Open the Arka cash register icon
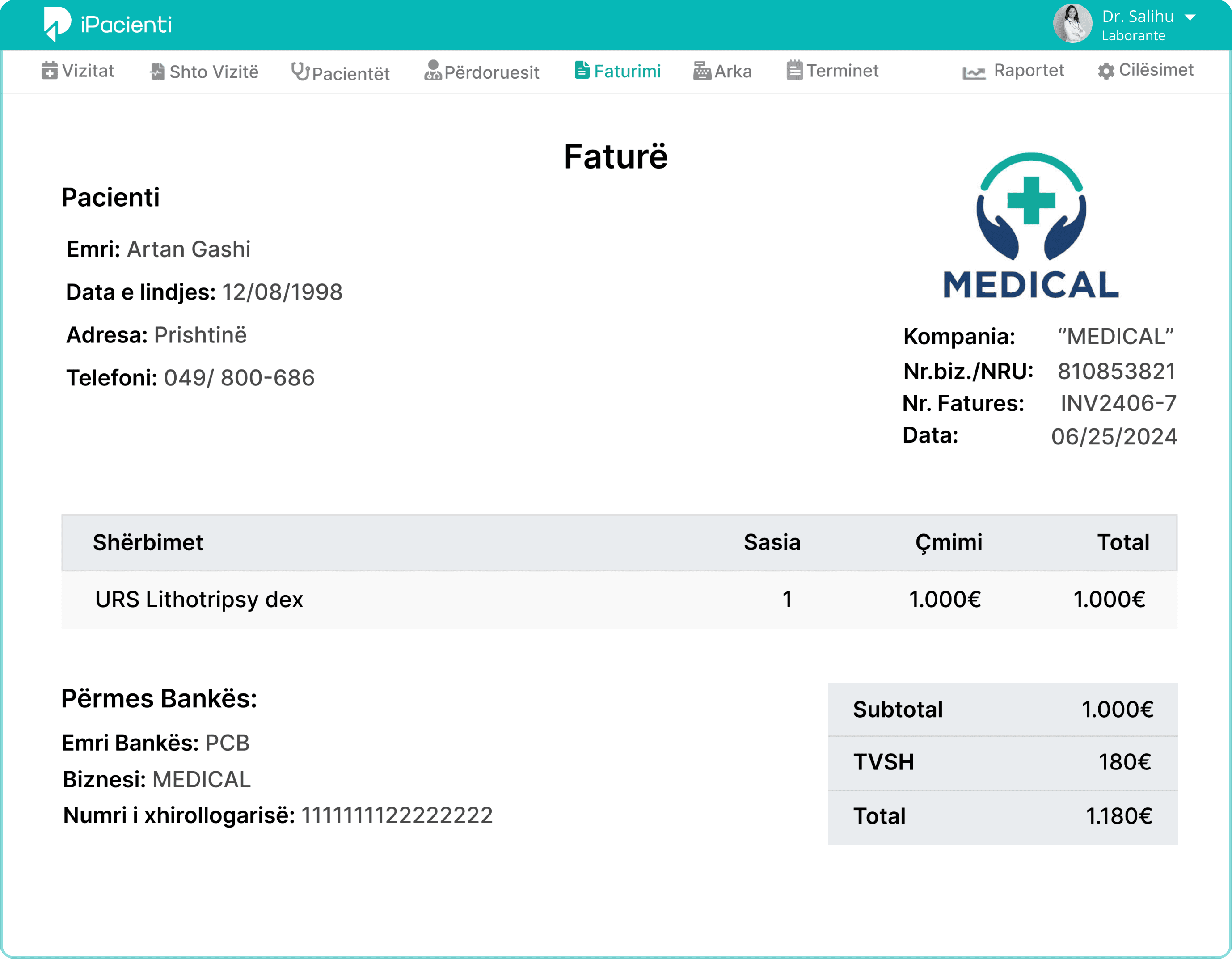Image resolution: width=1232 pixels, height=959 pixels. click(x=702, y=71)
